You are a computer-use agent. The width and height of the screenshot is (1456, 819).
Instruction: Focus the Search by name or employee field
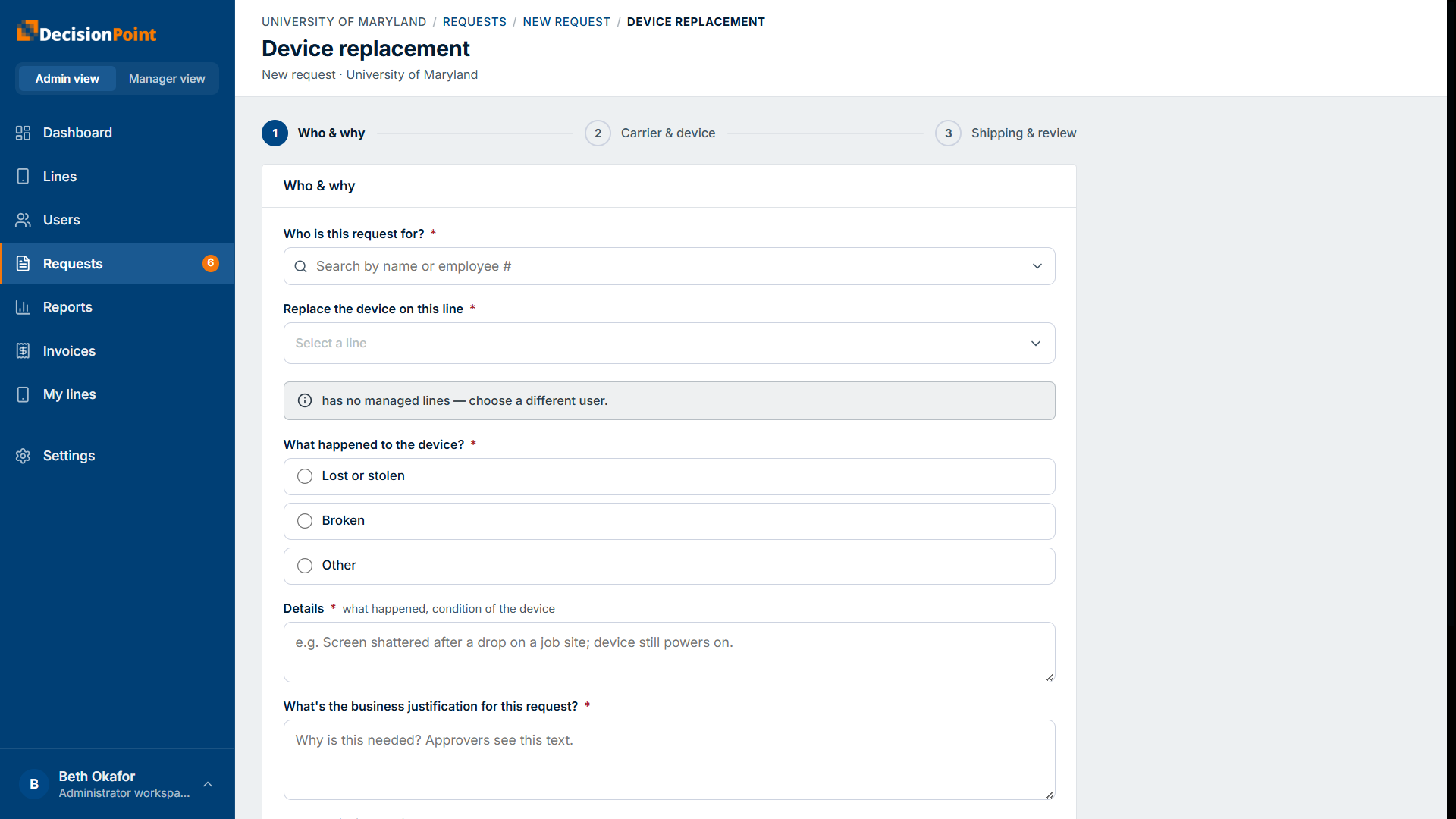(669, 266)
